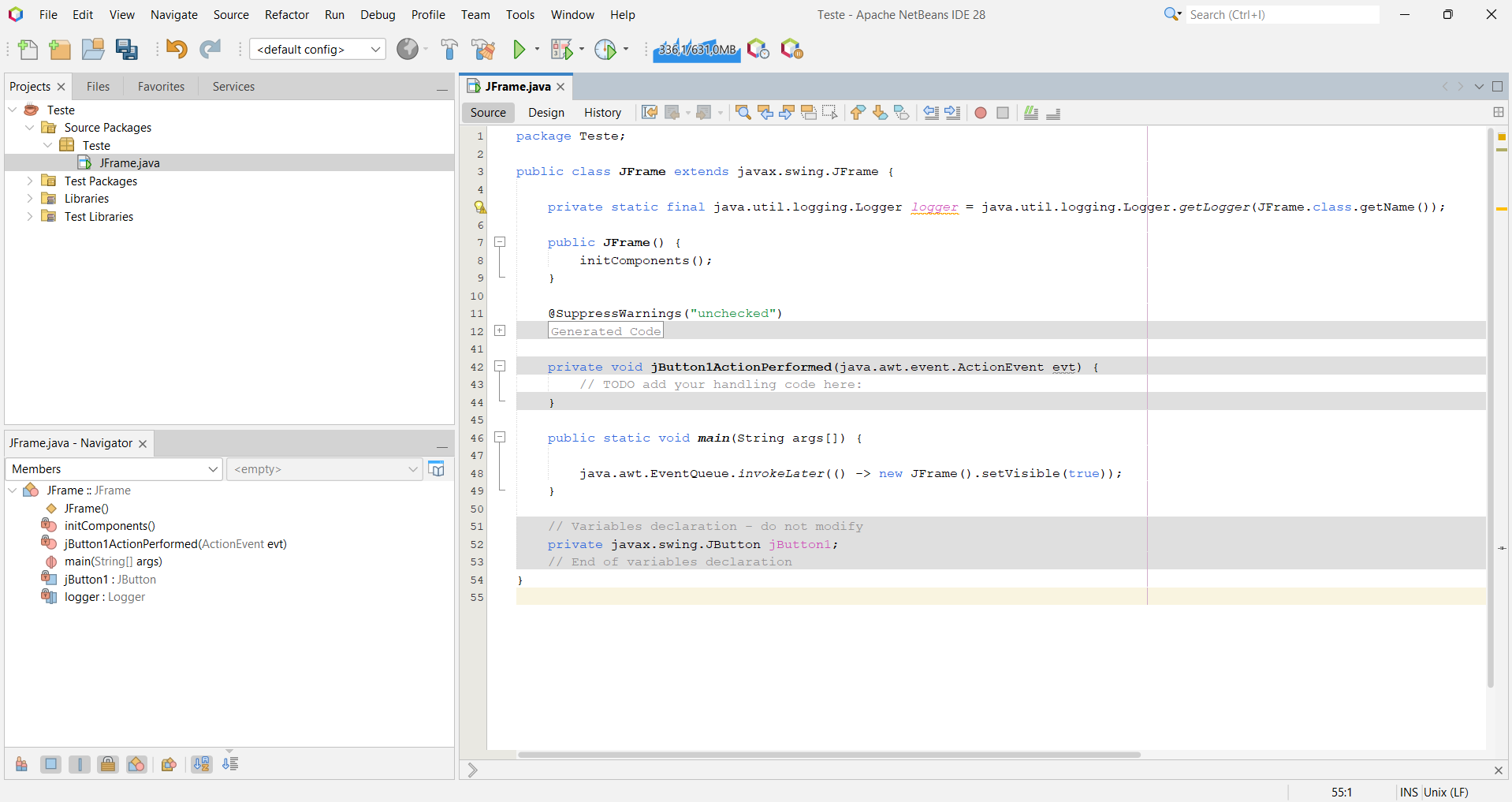
Task: Expand the Generated Code fold
Action: (500, 331)
